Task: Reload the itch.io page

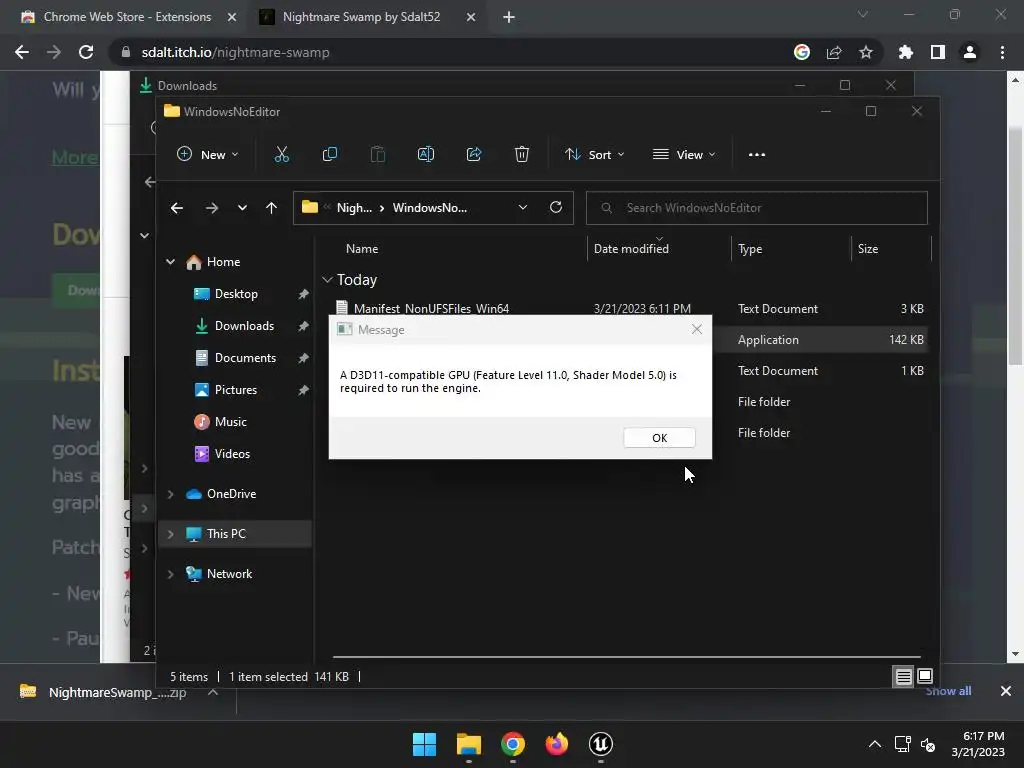Action: click(86, 52)
